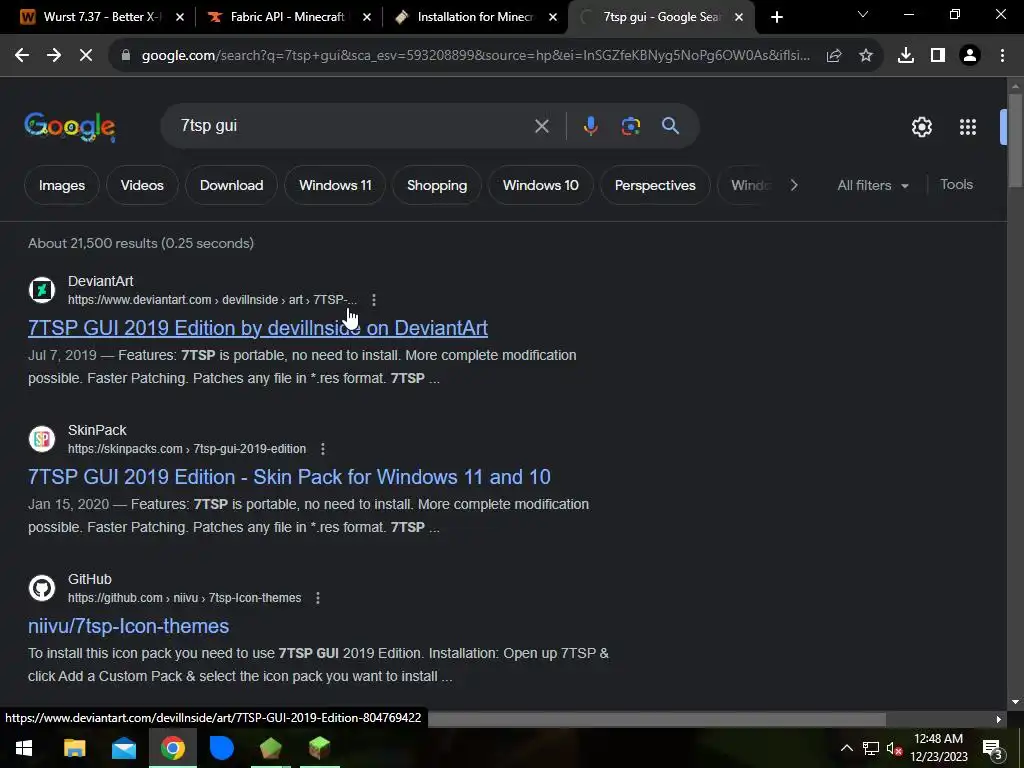Open the tab search dropdown arrow

tap(863, 14)
